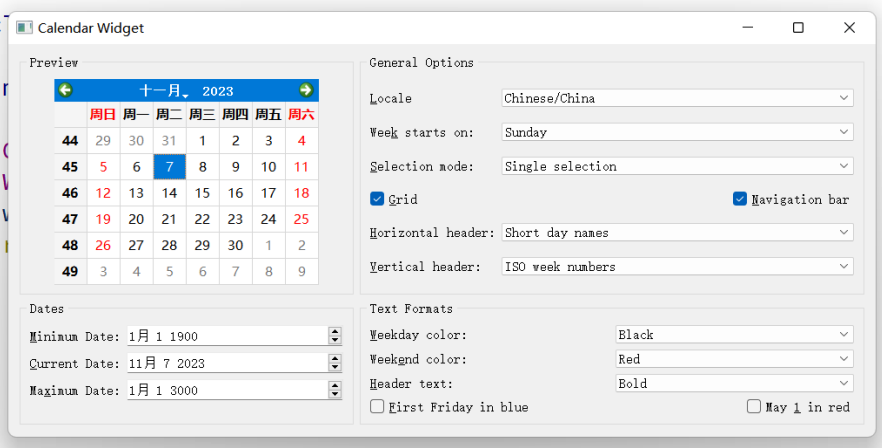Increase Minimum Date with up arrow

click(x=335, y=331)
